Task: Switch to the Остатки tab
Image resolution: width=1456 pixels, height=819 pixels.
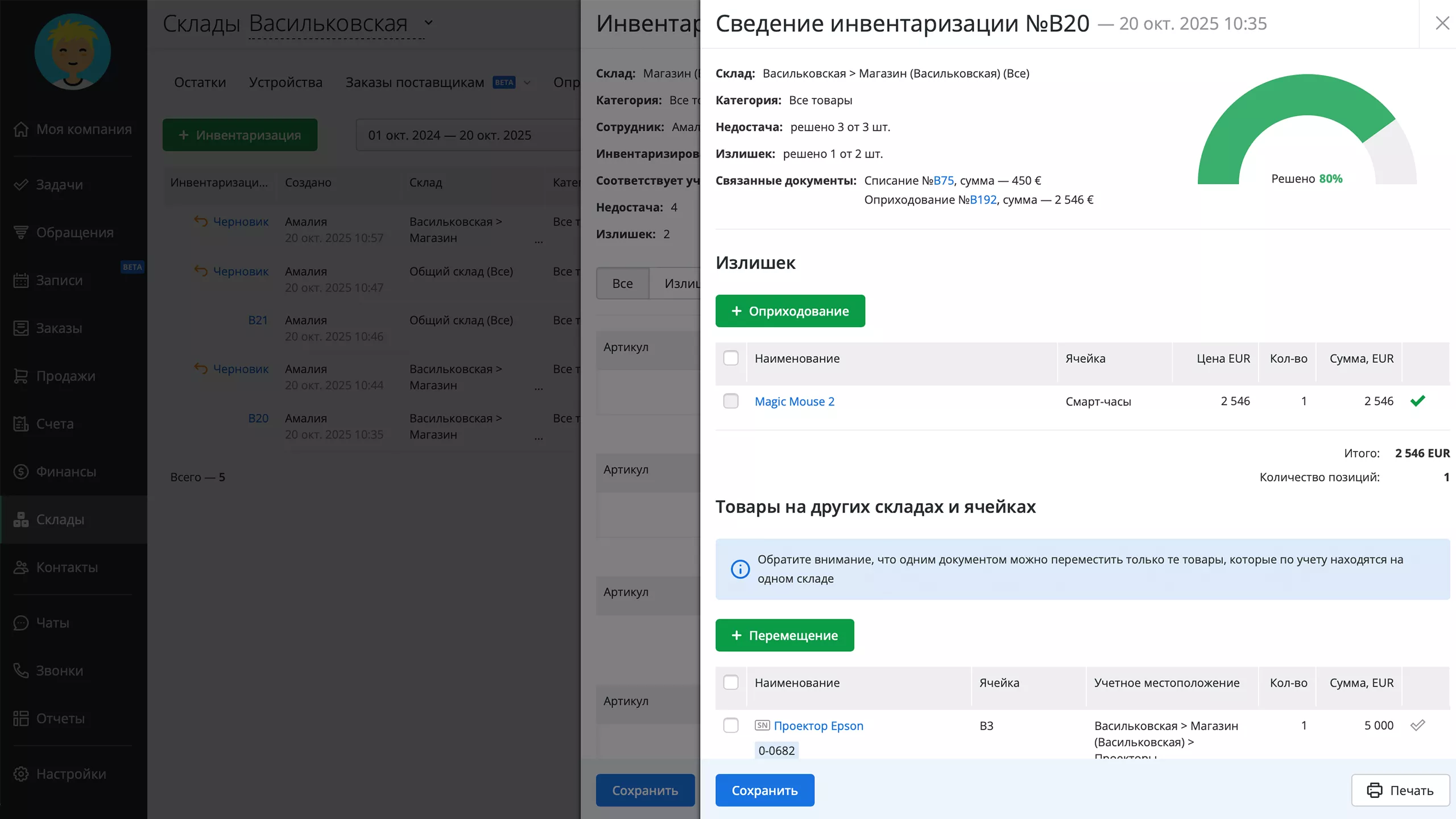Action: (200, 82)
